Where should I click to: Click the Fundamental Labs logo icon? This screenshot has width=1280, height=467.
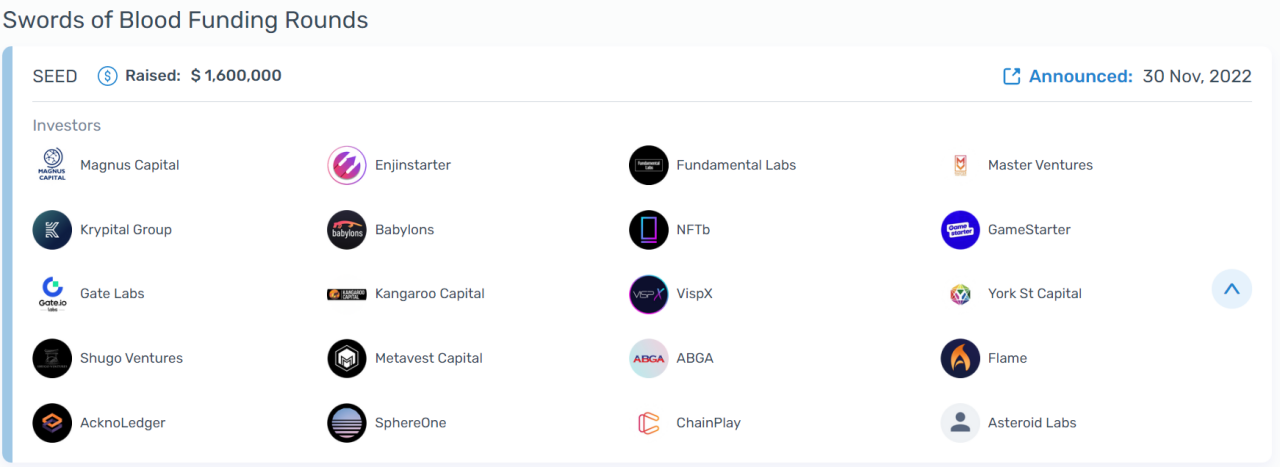[648, 165]
